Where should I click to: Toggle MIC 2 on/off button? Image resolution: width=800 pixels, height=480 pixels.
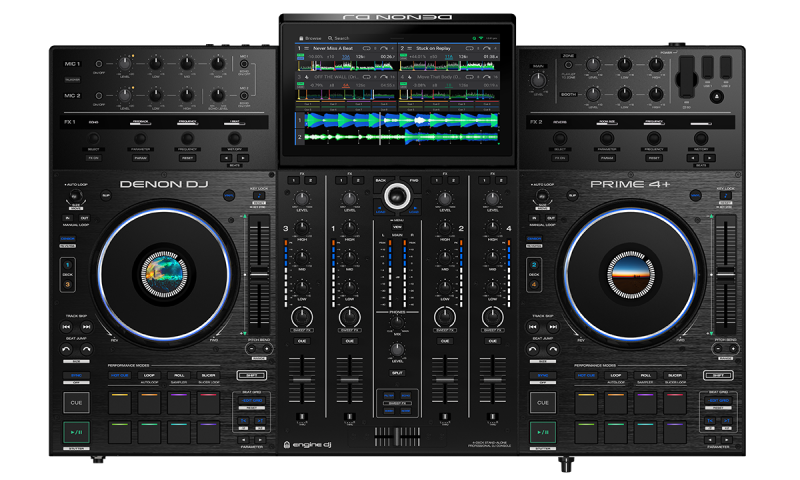coord(98,95)
